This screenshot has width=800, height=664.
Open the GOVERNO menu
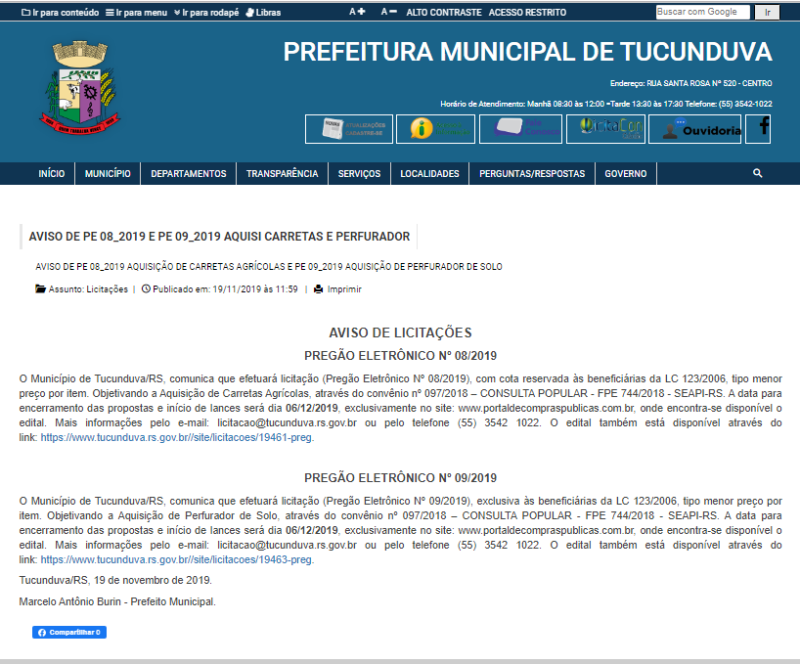click(x=626, y=172)
